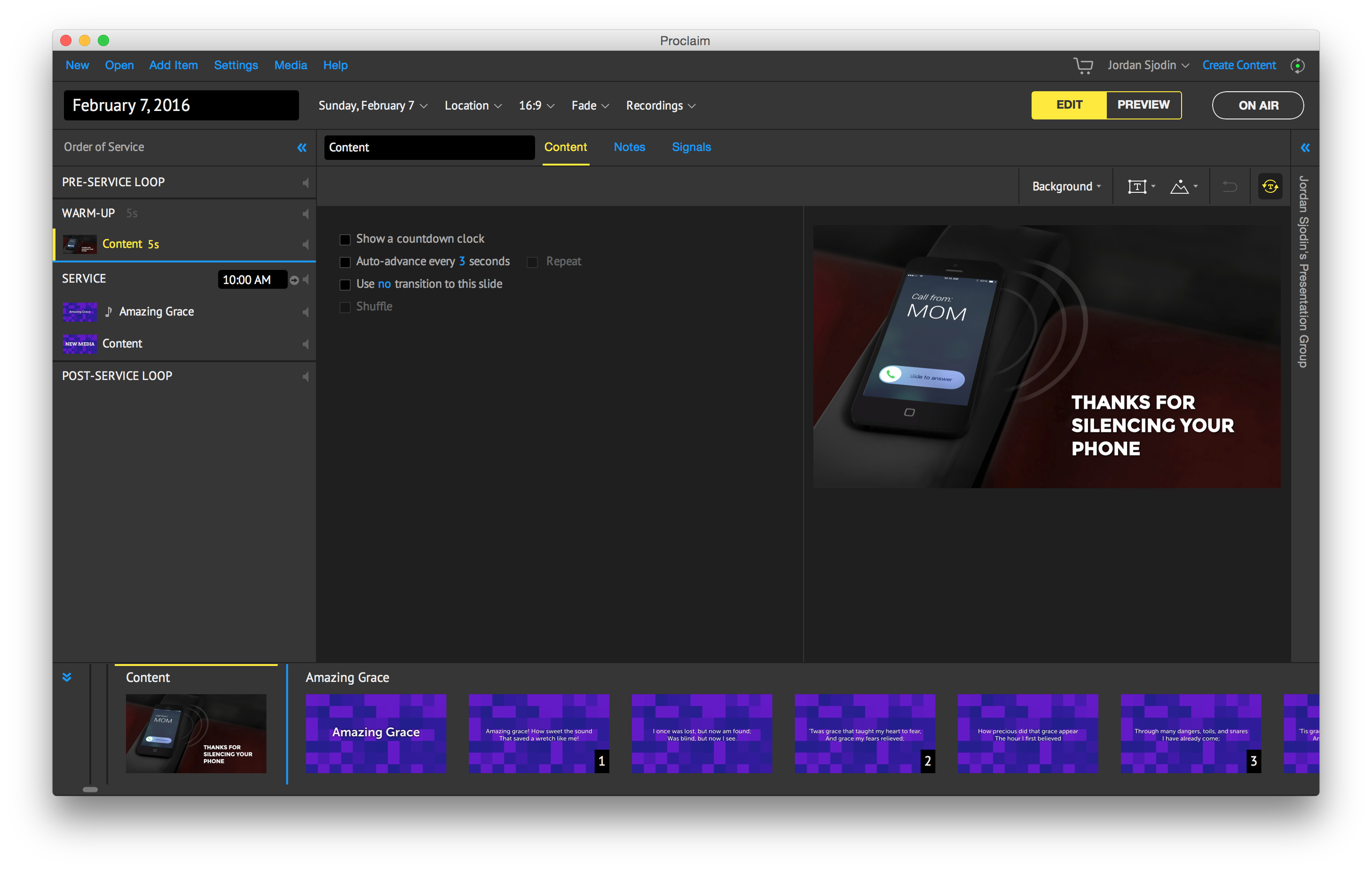Click the sync status icon beside Create Content
Image resolution: width=1372 pixels, height=871 pixels.
click(1297, 65)
